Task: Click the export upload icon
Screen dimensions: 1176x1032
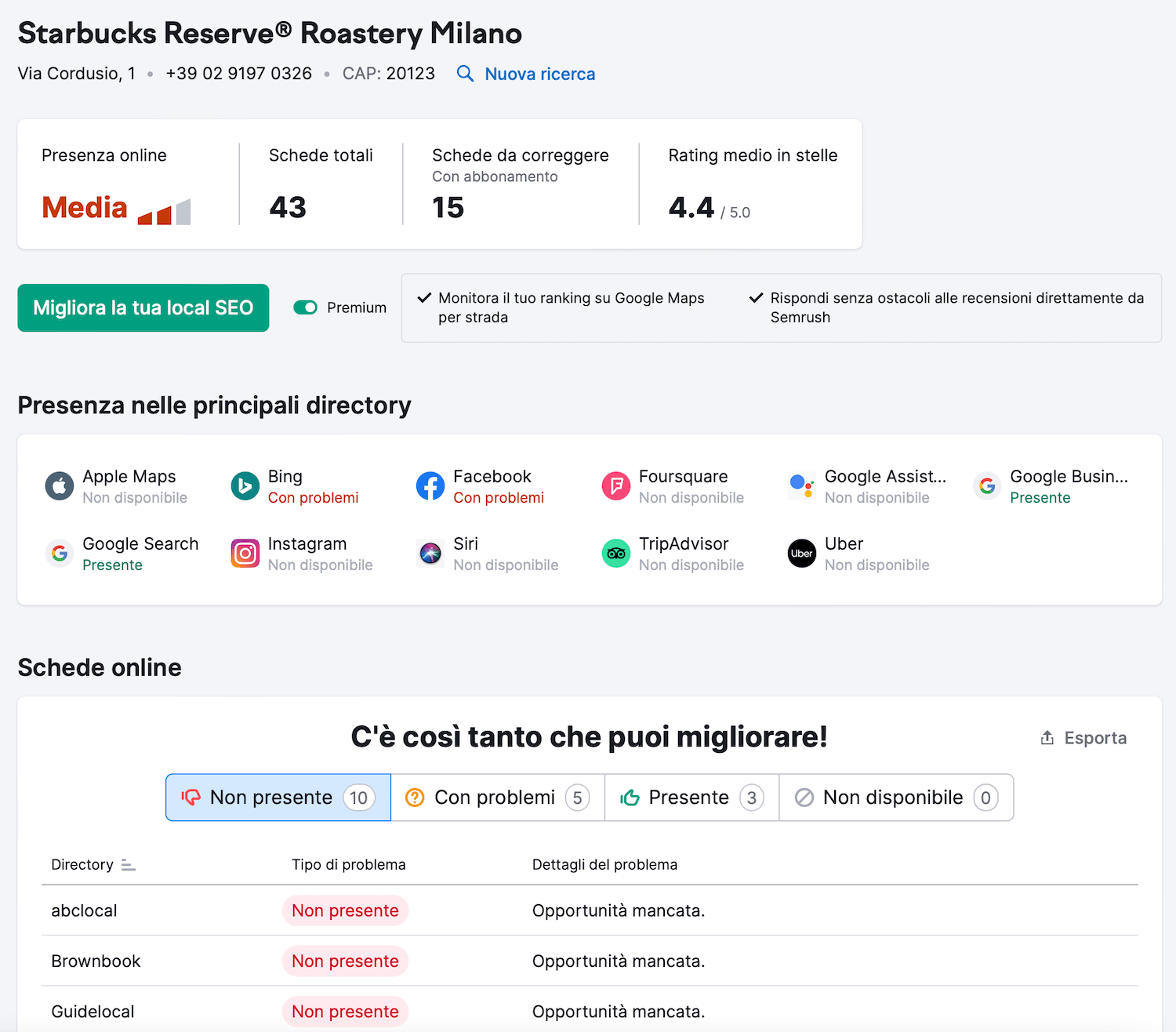Action: (1047, 738)
